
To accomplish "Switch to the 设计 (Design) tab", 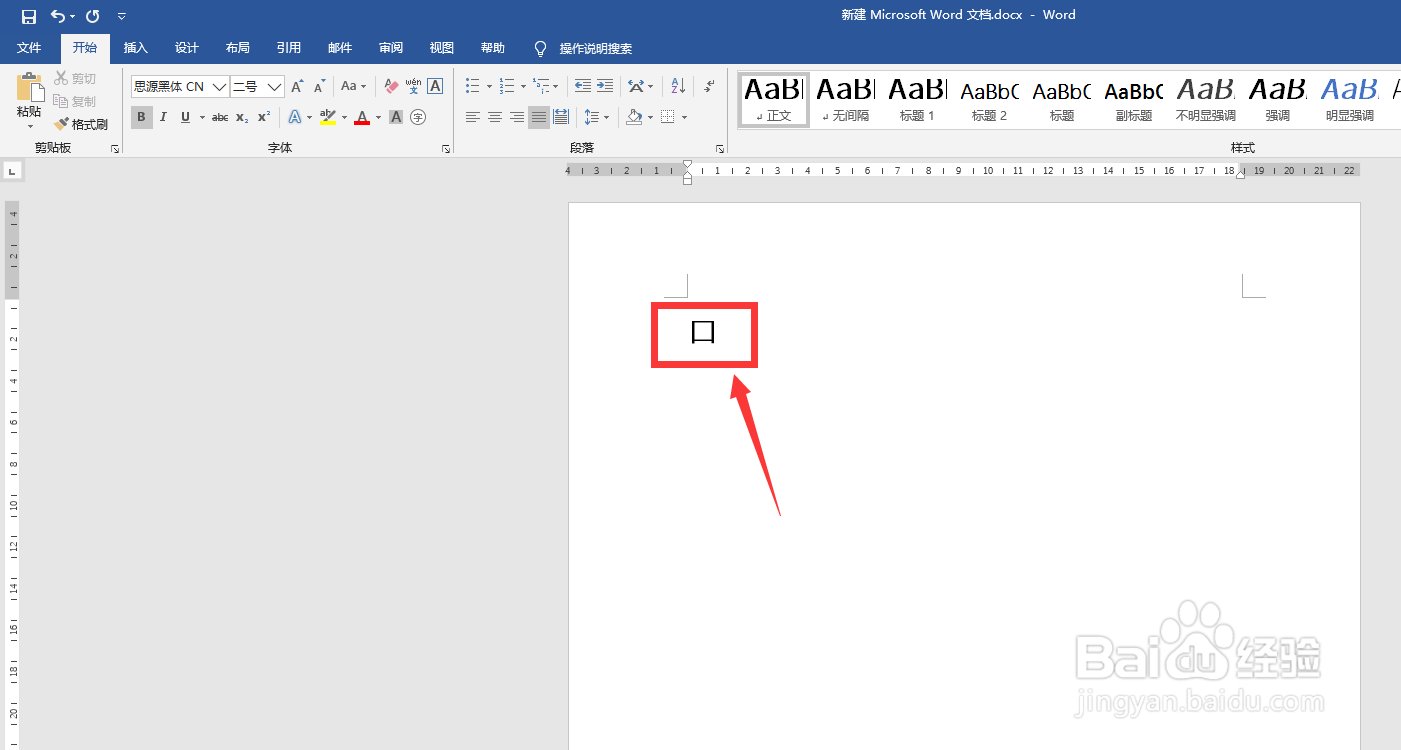I will (x=186, y=48).
